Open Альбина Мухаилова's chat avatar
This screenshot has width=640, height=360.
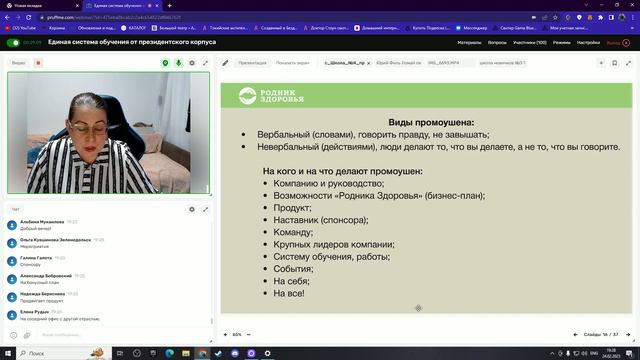[12, 225]
